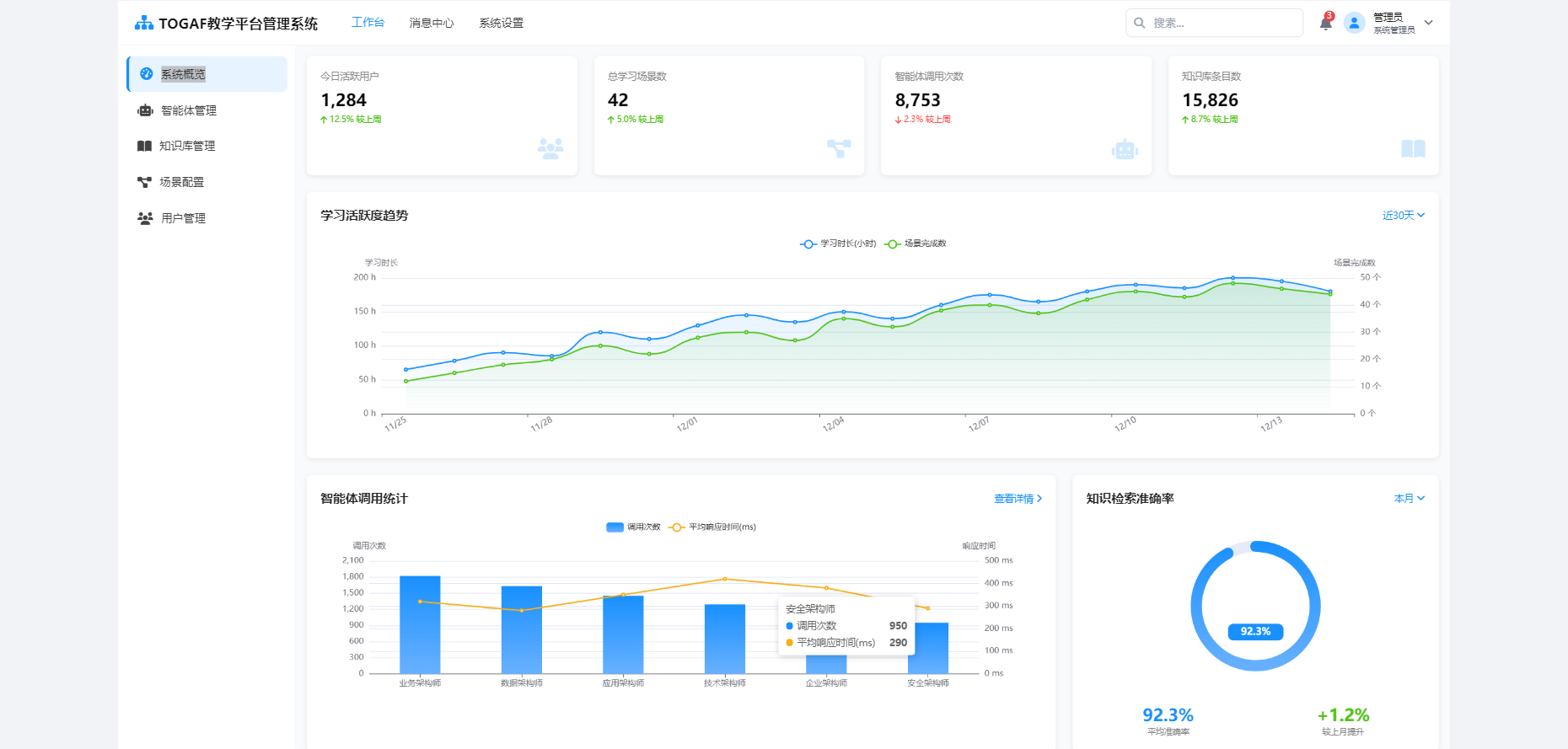Click the robot icon in 智能体调用次数 card
The height and width of the screenshot is (749, 1568).
tap(1125, 150)
